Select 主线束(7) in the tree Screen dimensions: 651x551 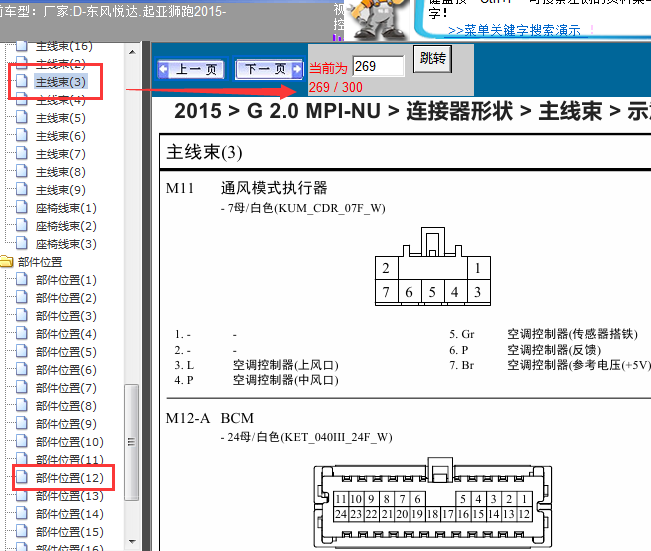[x=61, y=154]
